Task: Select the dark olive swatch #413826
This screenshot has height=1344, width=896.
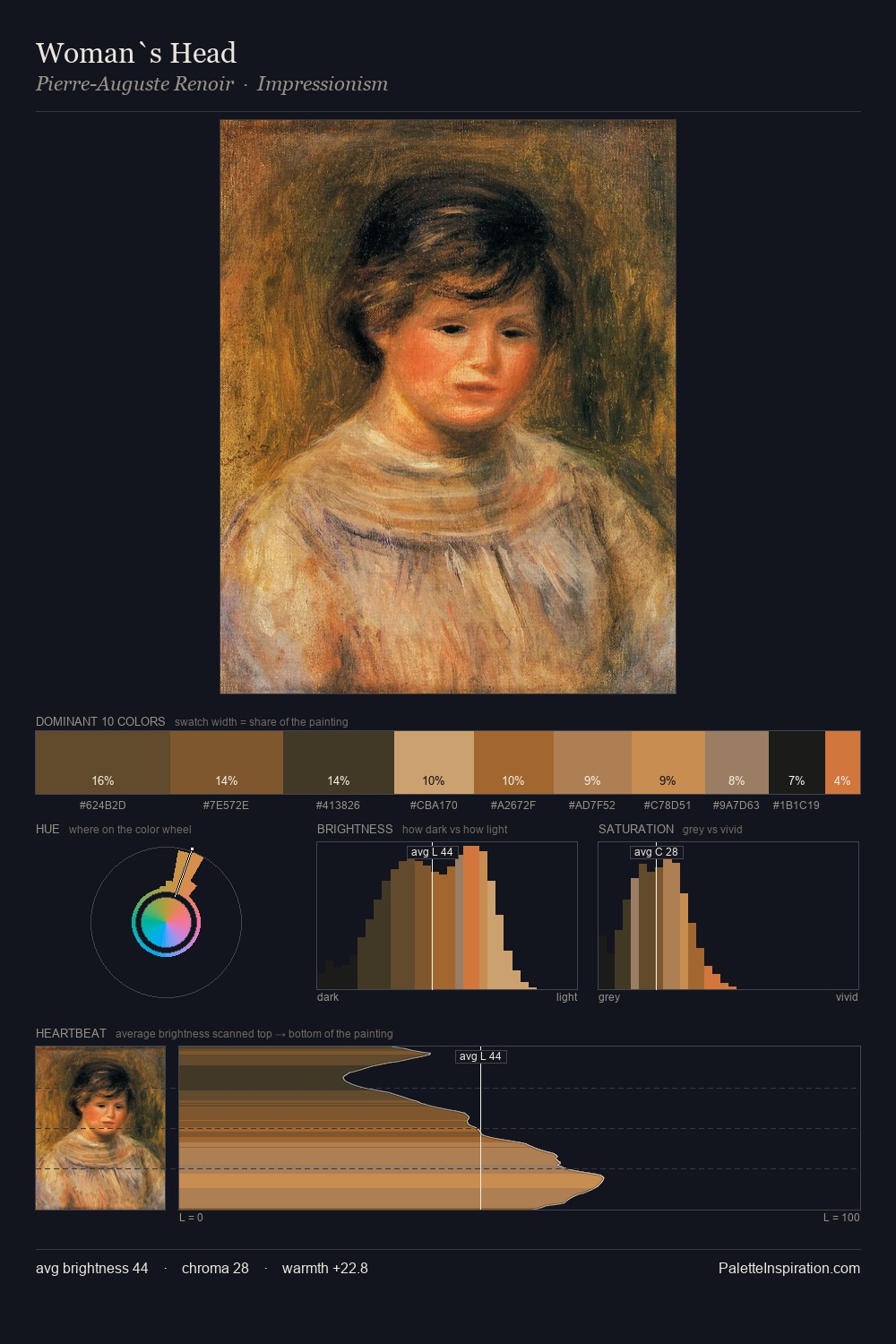Action: click(x=339, y=762)
